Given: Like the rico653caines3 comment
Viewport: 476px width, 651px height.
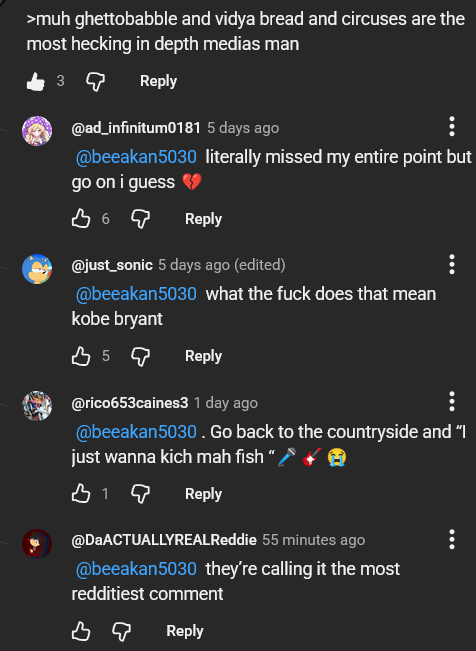Looking at the screenshot, I should [x=81, y=494].
